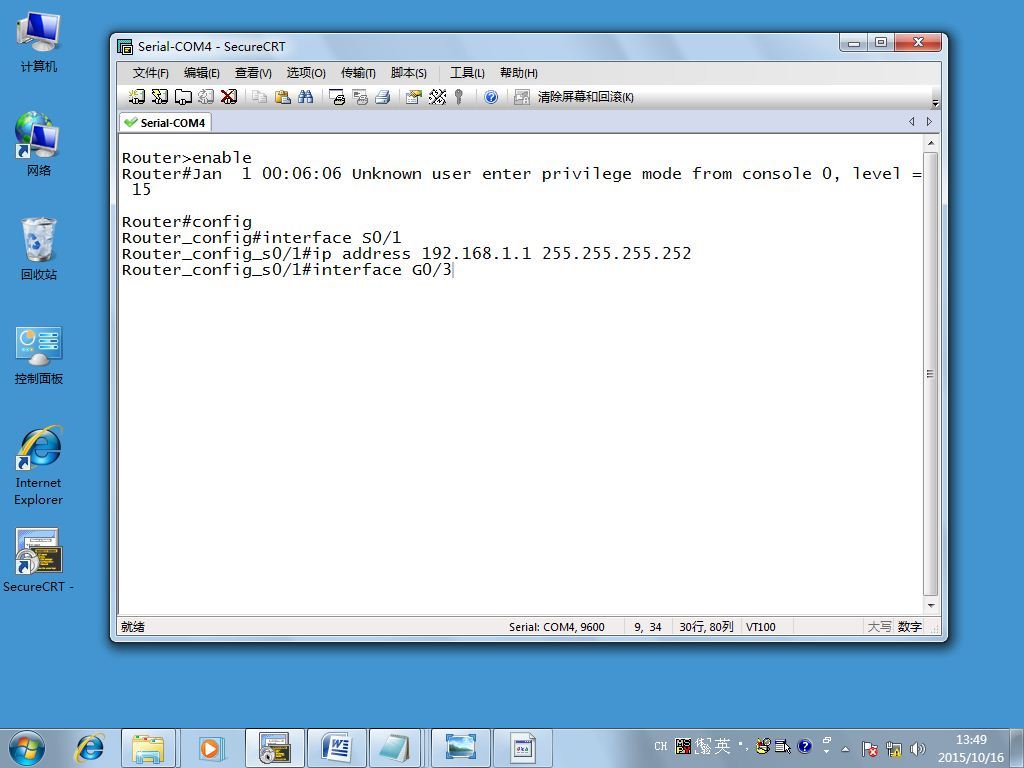Switch to the notepad taskbar button
Viewport: 1024px width, 768px height.
coord(395,748)
